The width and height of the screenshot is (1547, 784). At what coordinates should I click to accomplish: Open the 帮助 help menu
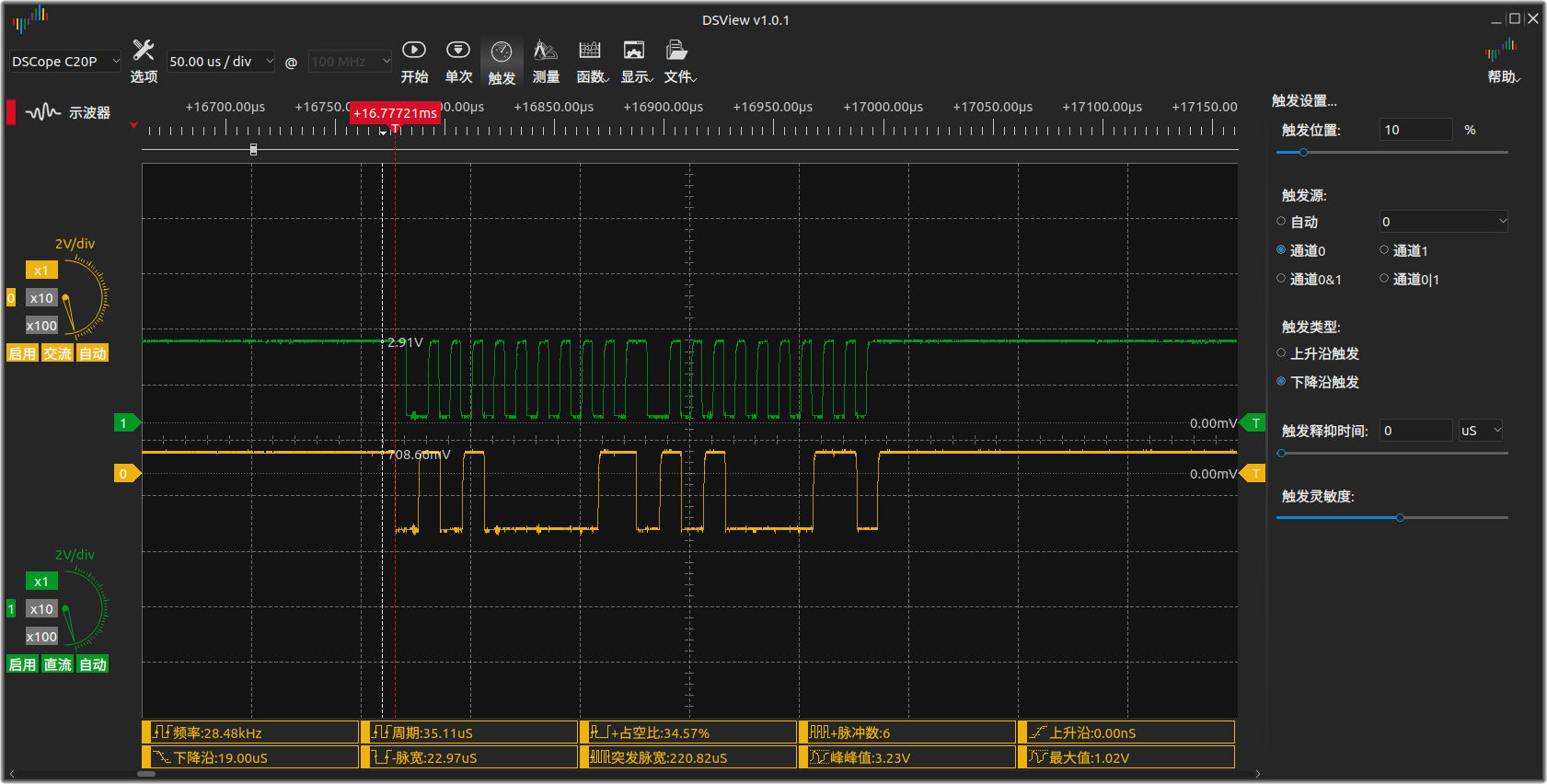click(x=1503, y=62)
